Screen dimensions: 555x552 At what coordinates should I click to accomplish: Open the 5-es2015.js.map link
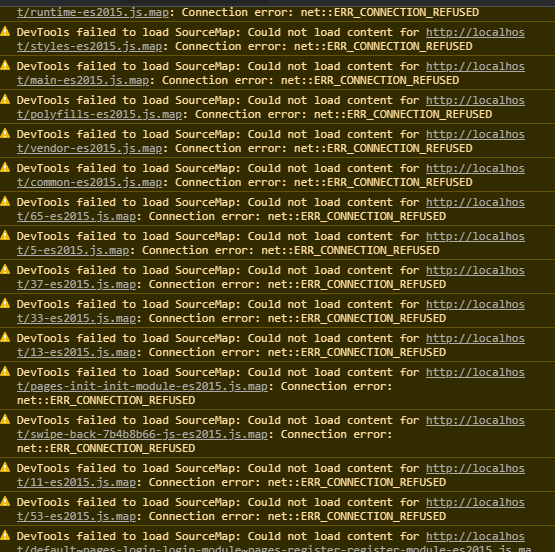coord(73,250)
